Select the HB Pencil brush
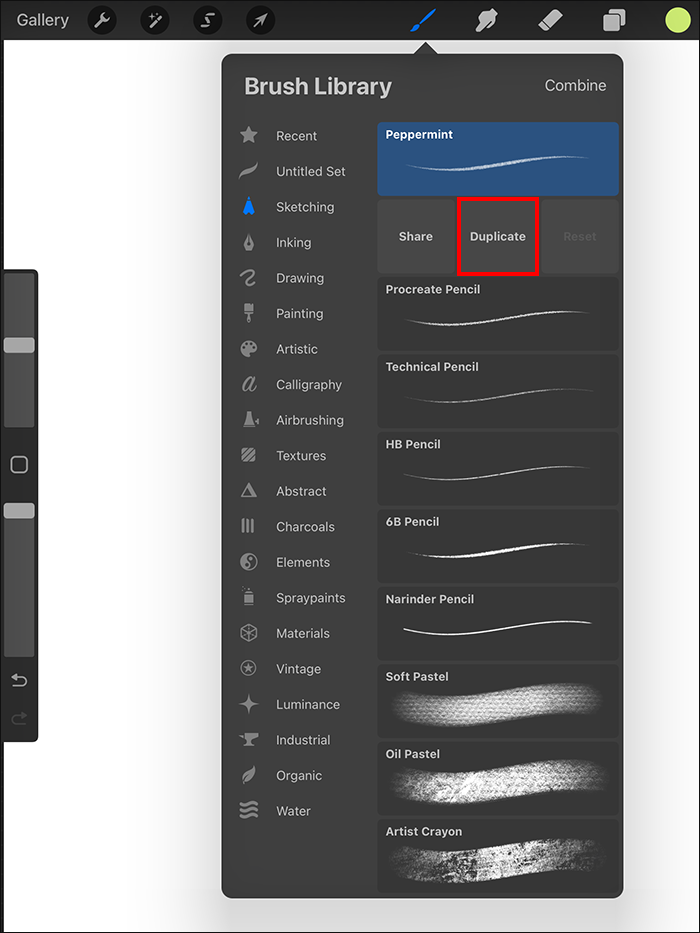Screen dimensions: 700x933 click(x=498, y=468)
